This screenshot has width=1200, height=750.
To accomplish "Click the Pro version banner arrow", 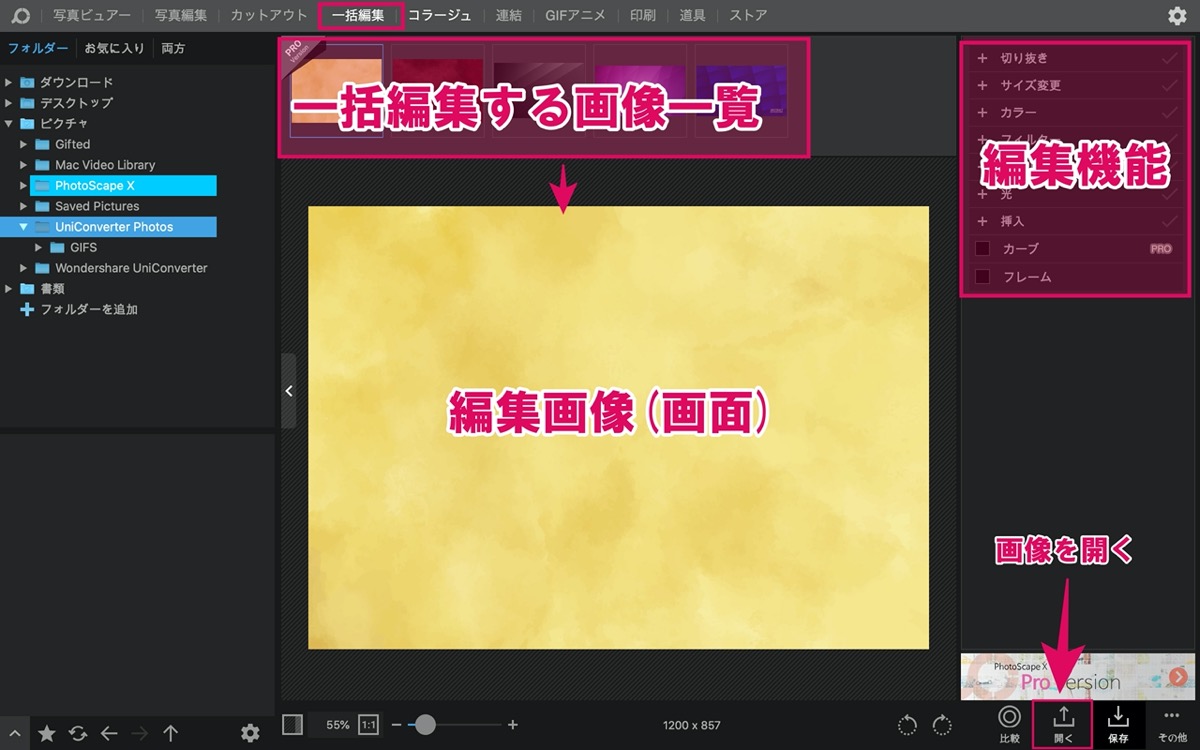I will (1178, 676).
